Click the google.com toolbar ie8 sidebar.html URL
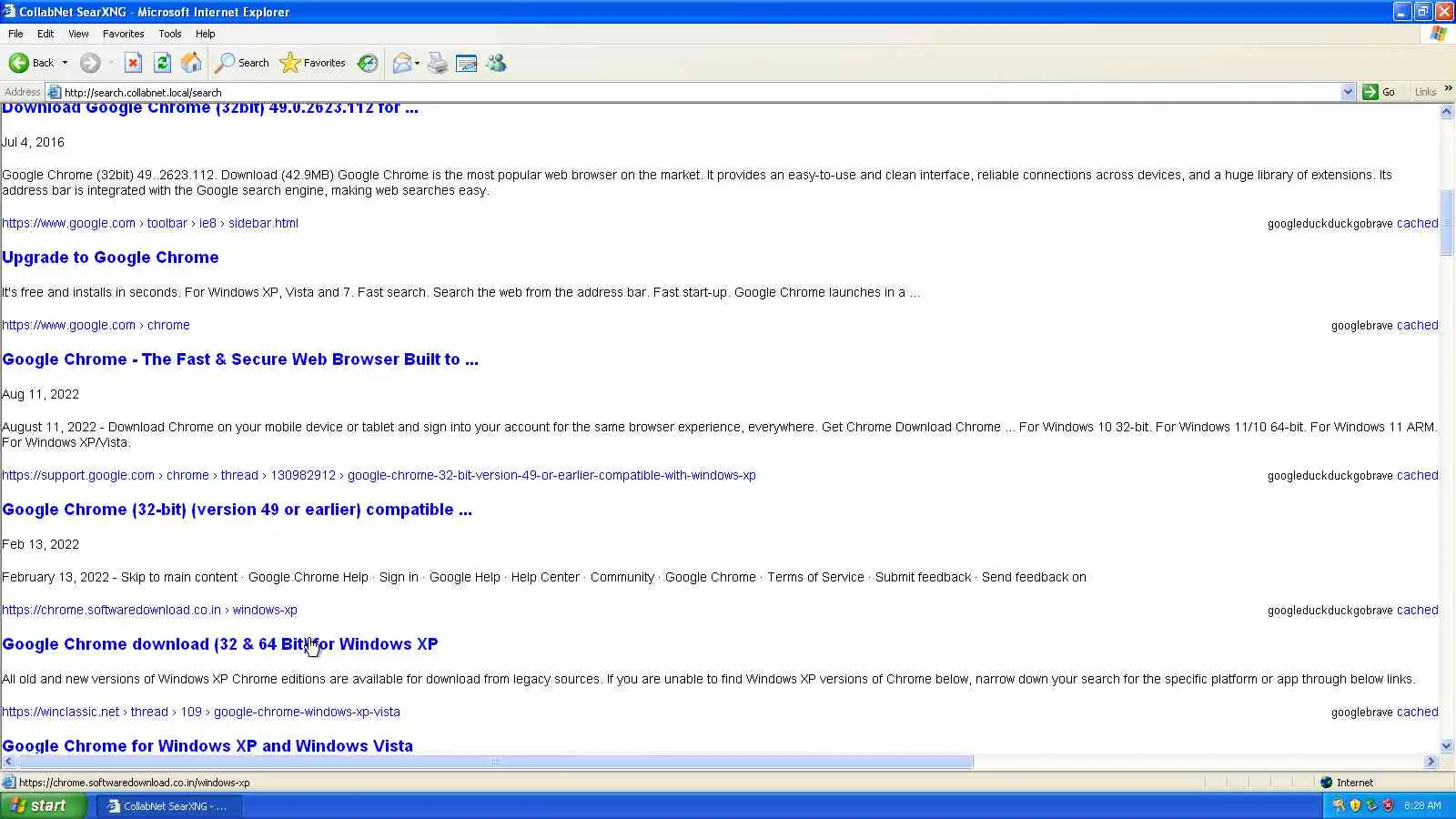The image size is (1456, 819). click(x=150, y=223)
